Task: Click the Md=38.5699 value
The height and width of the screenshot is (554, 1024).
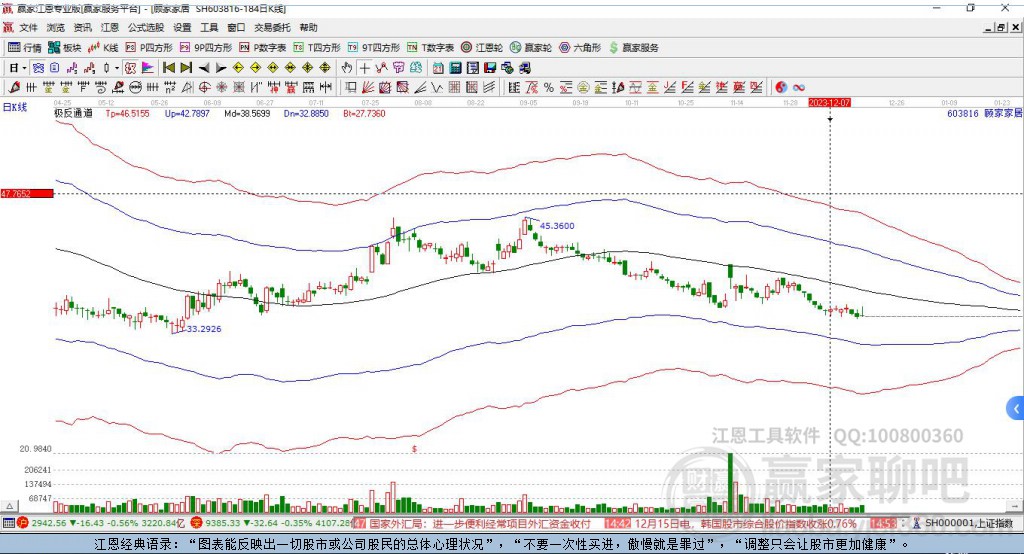Action: [247, 113]
